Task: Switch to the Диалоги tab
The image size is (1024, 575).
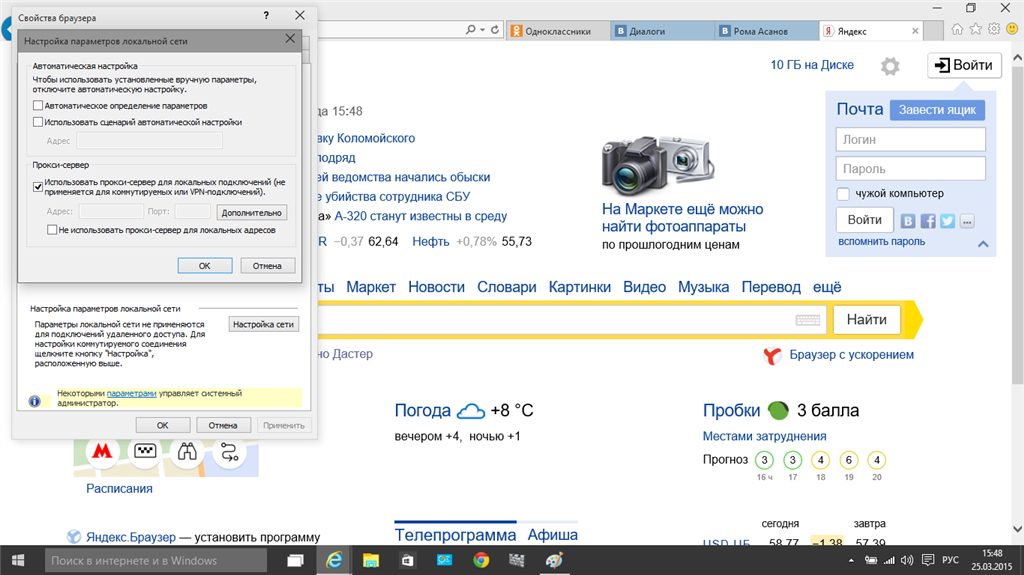Action: click(663, 31)
